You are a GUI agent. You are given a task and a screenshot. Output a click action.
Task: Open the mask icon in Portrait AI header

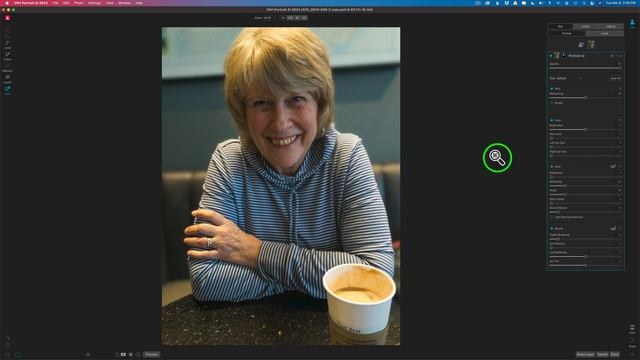coord(564,56)
